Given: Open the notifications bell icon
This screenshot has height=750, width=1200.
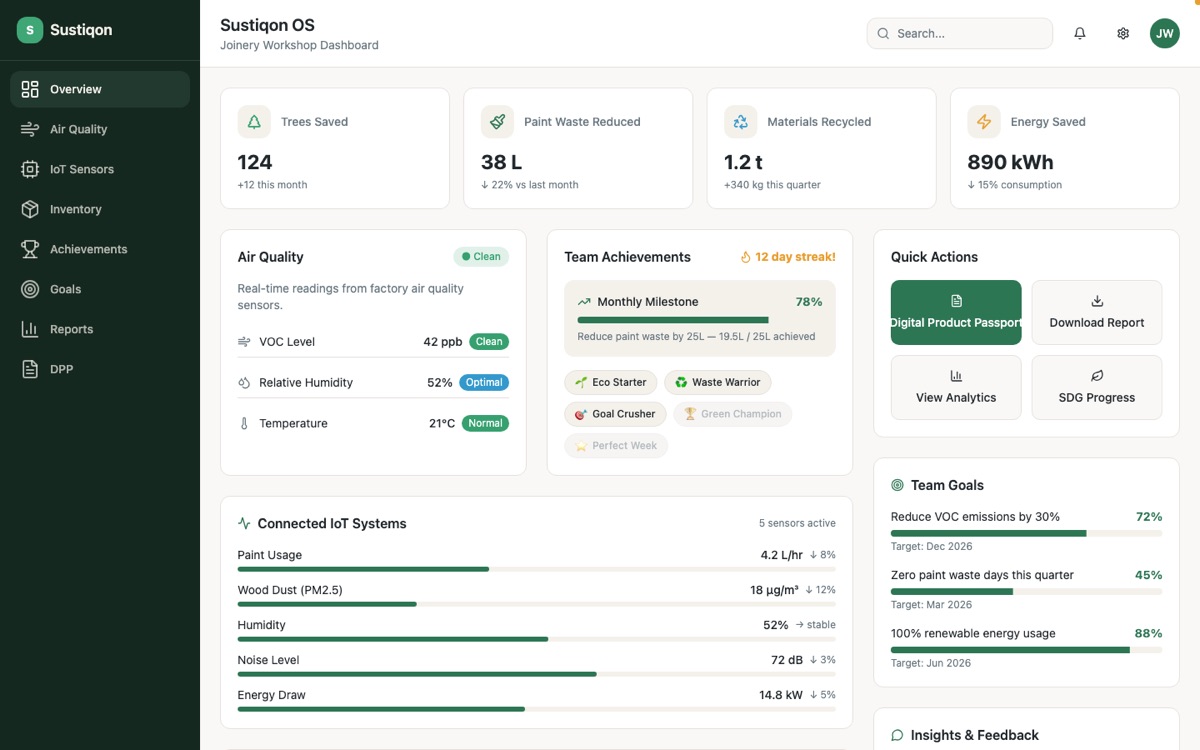Looking at the screenshot, I should tap(1080, 33).
